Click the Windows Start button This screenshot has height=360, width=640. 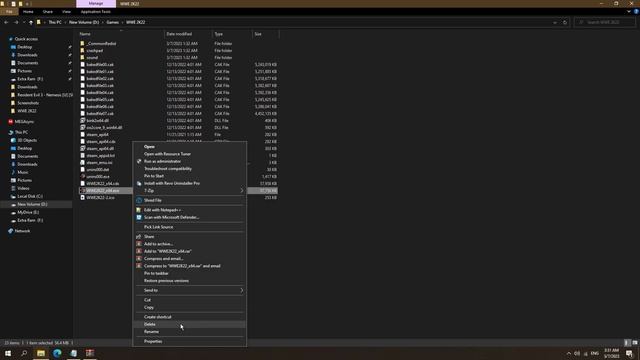[8, 353]
